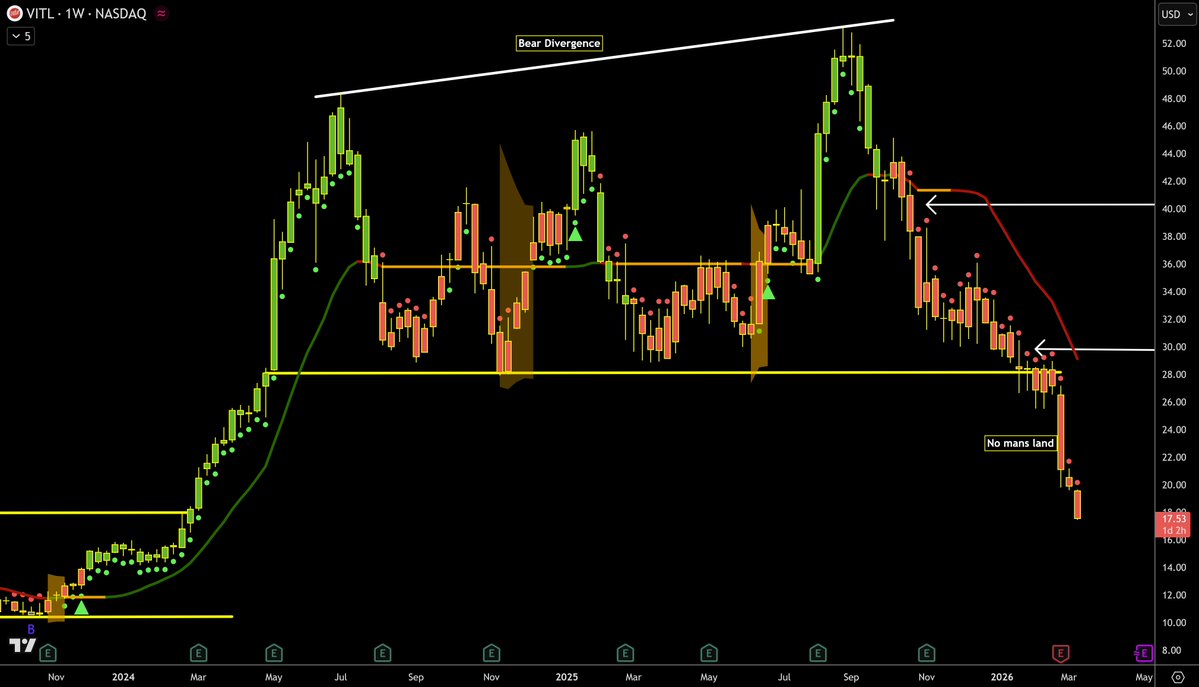Click the green buy triangle at Jan 2025
1199x687 pixels.
[575, 234]
